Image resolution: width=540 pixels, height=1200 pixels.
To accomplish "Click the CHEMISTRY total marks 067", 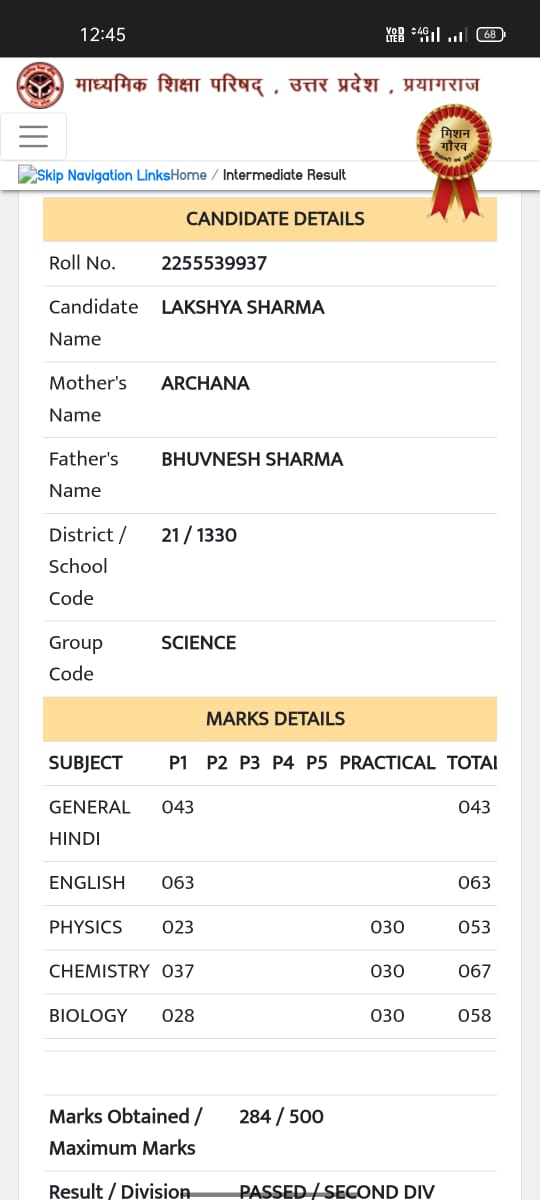I will tap(474, 971).
